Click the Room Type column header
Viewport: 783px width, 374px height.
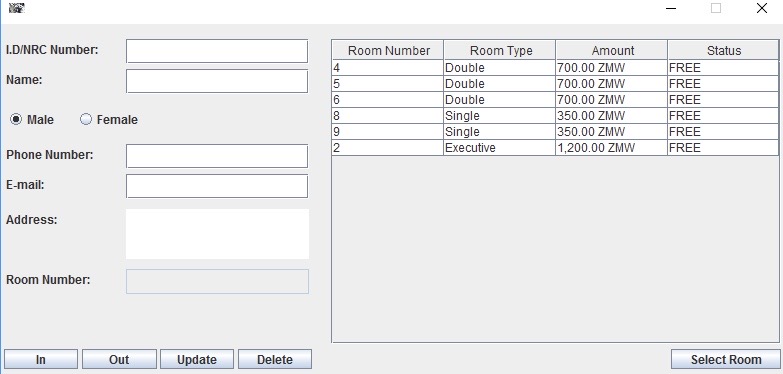tap(500, 50)
